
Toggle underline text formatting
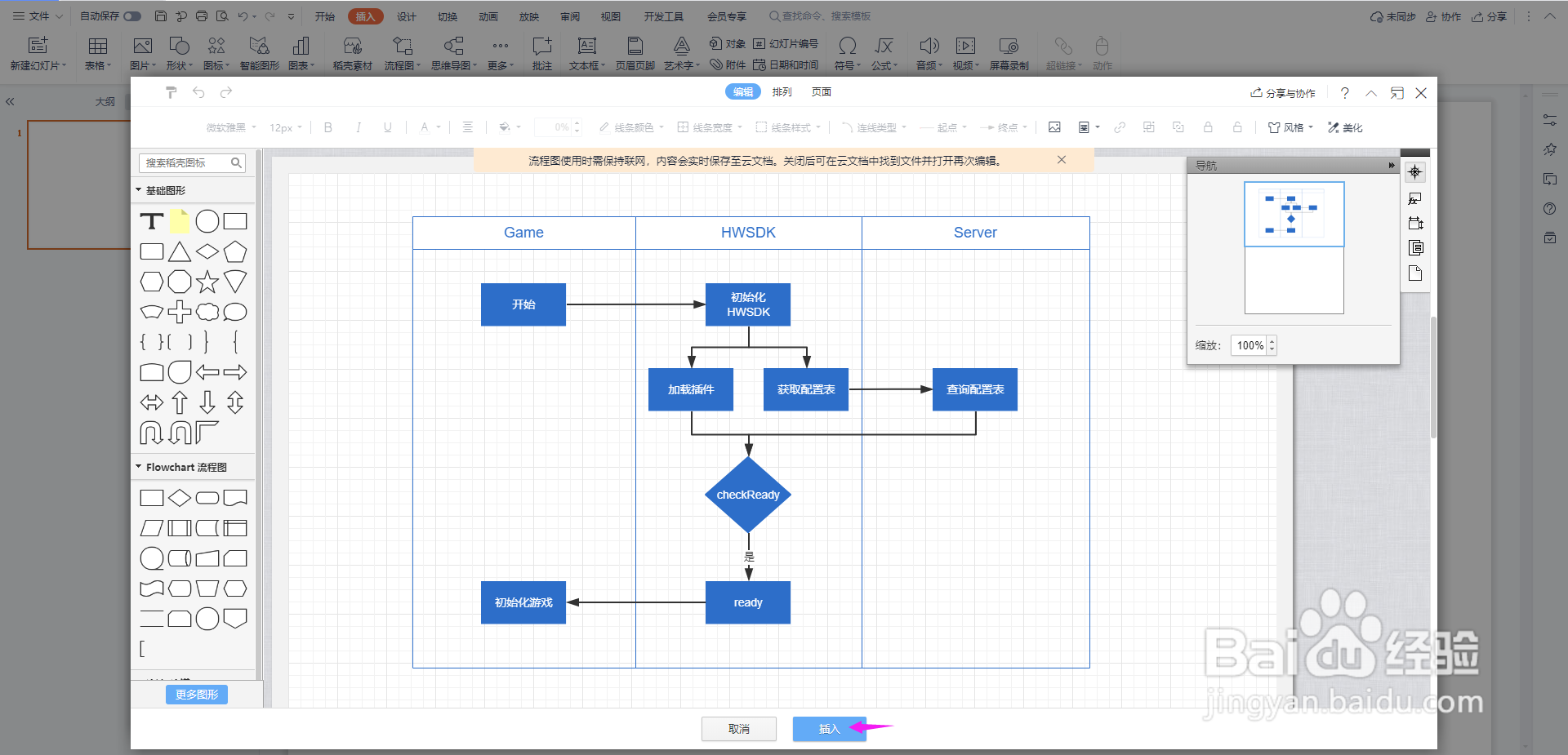(x=387, y=127)
